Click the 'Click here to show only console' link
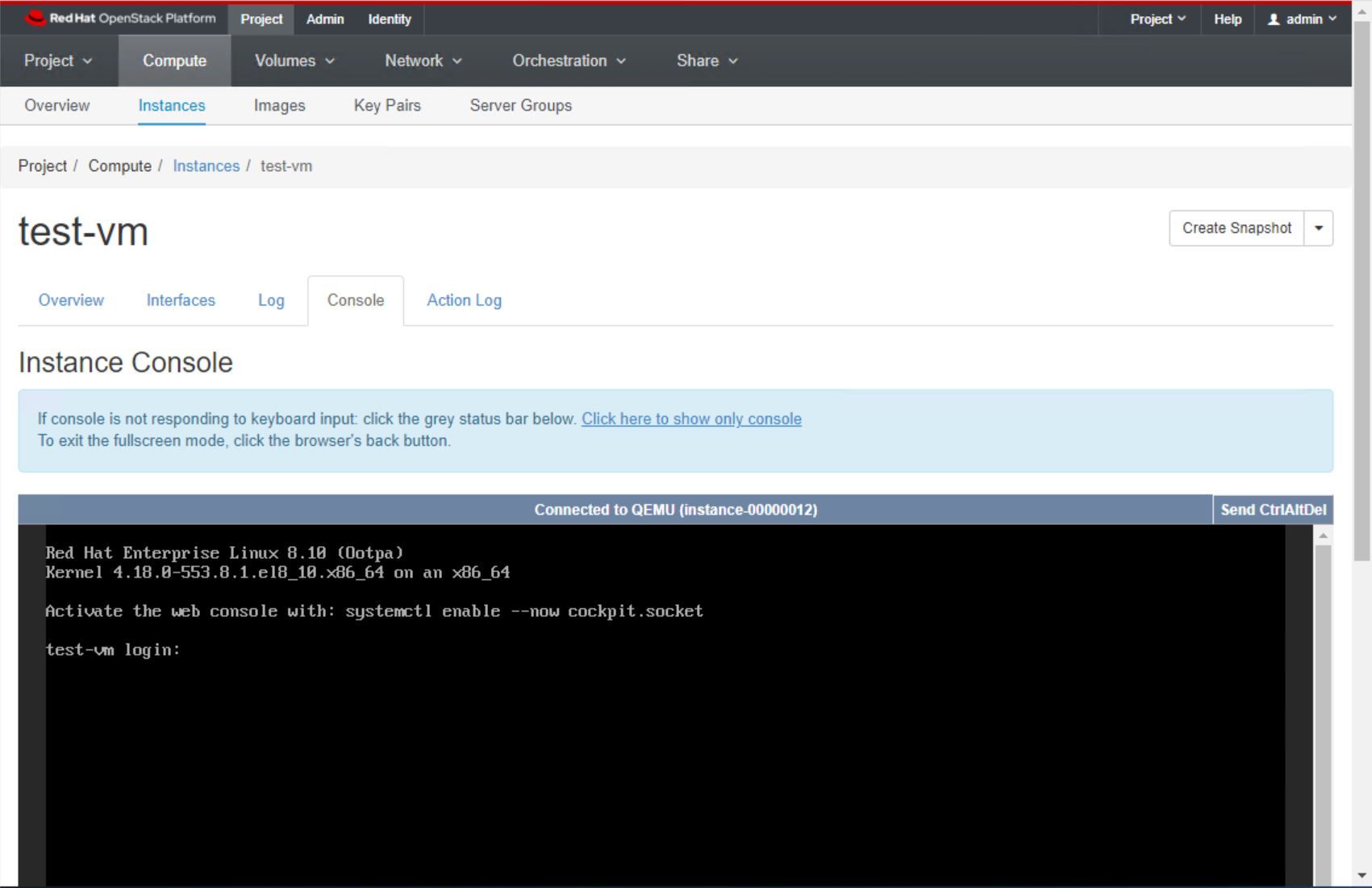The image size is (1372, 888). click(x=691, y=419)
